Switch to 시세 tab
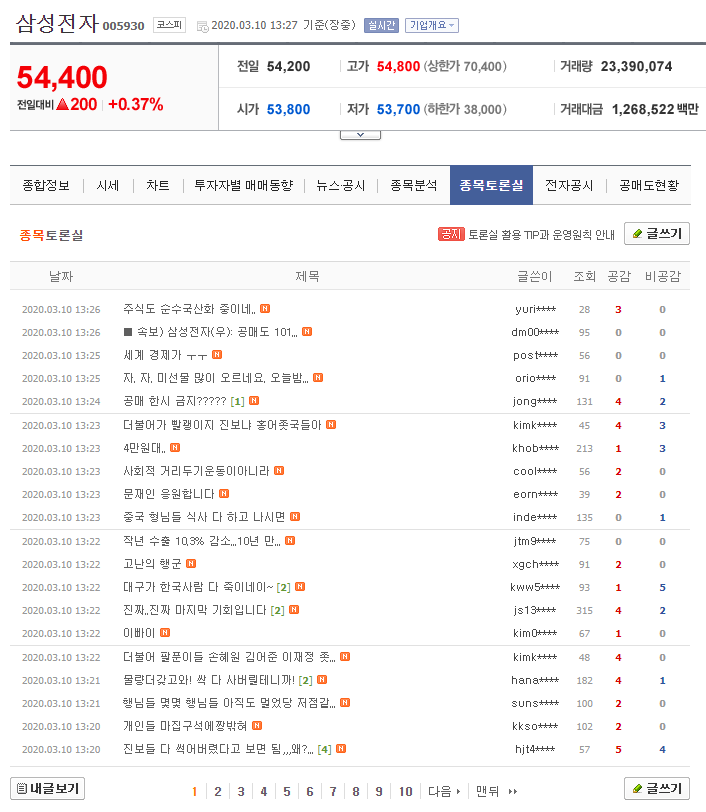Image resolution: width=706 pixels, height=812 pixels. 108,185
